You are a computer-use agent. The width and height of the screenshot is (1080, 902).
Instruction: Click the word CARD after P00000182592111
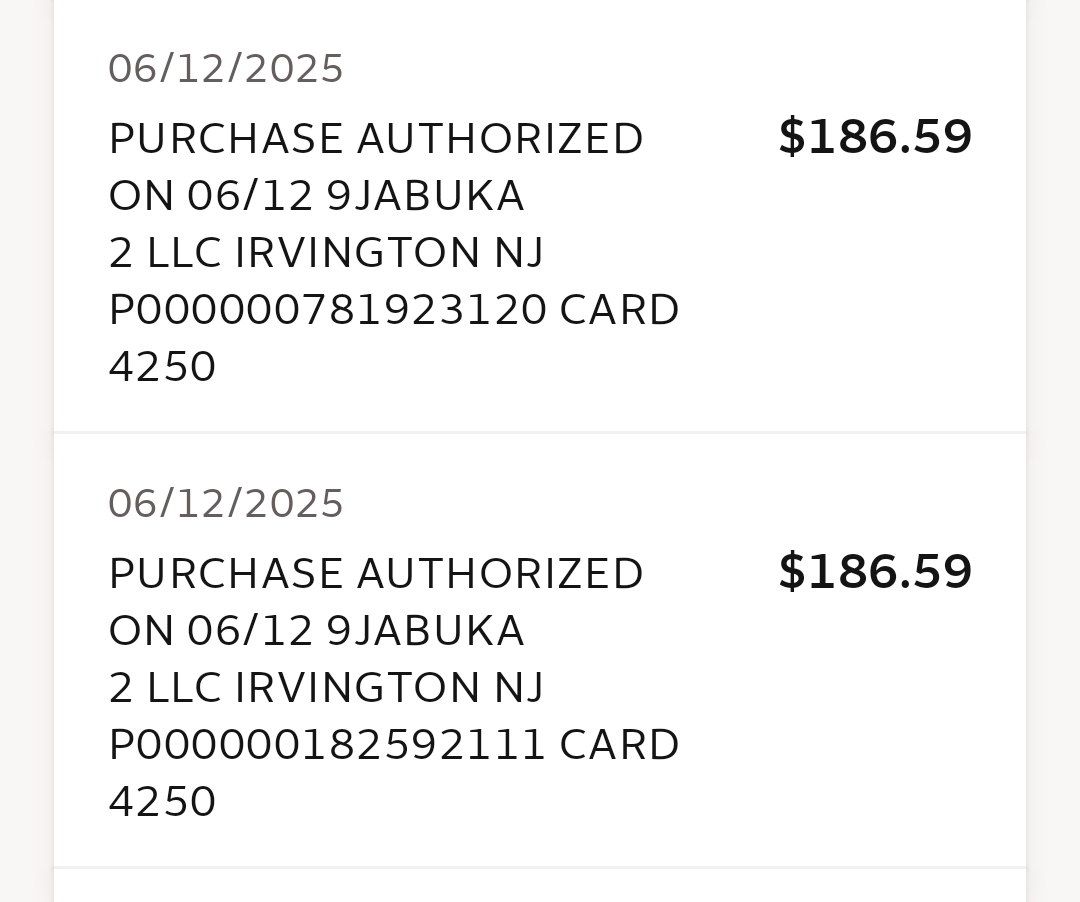(619, 746)
